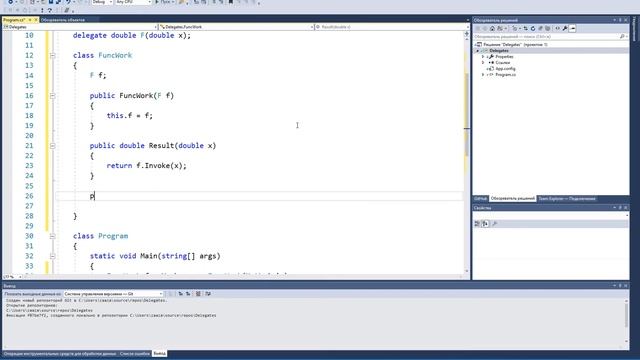
Task: Open Properties wrench icon in Solution Explorer toolbar
Action: coord(565,29)
